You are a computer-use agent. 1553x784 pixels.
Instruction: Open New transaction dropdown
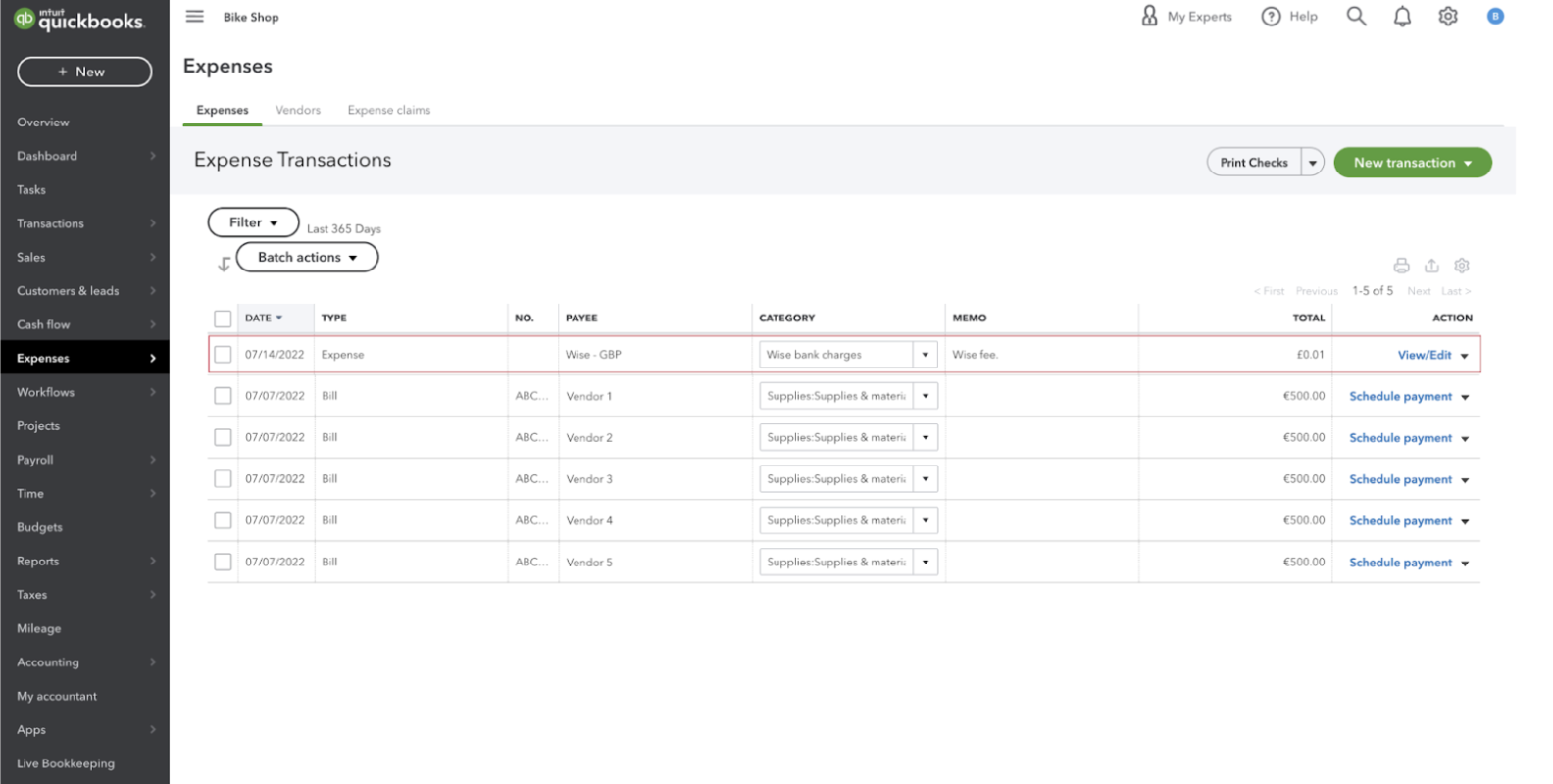(1413, 163)
